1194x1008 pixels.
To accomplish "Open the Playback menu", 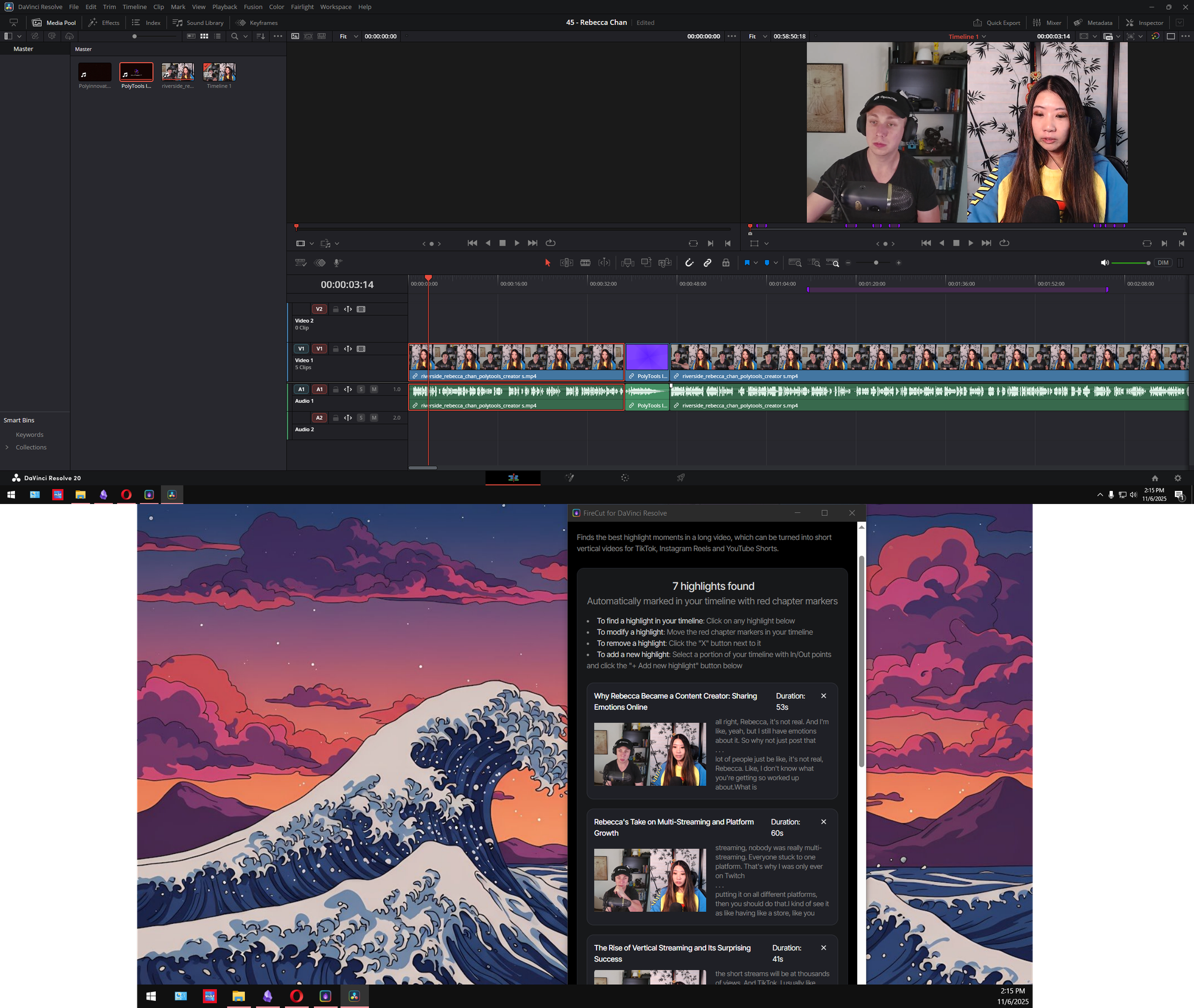I will tap(224, 7).
